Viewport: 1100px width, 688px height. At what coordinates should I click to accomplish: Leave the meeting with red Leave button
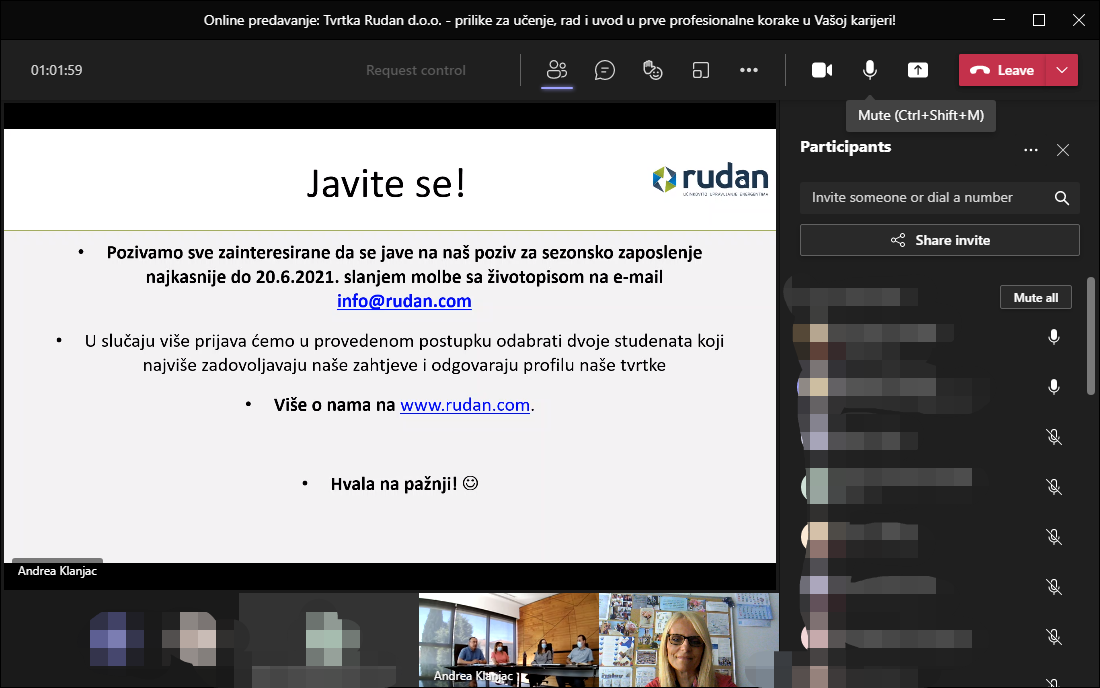pyautogui.click(x=1003, y=70)
